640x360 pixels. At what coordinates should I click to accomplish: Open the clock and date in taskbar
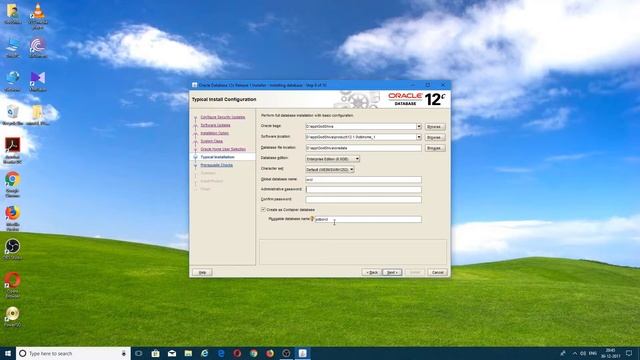click(611, 353)
